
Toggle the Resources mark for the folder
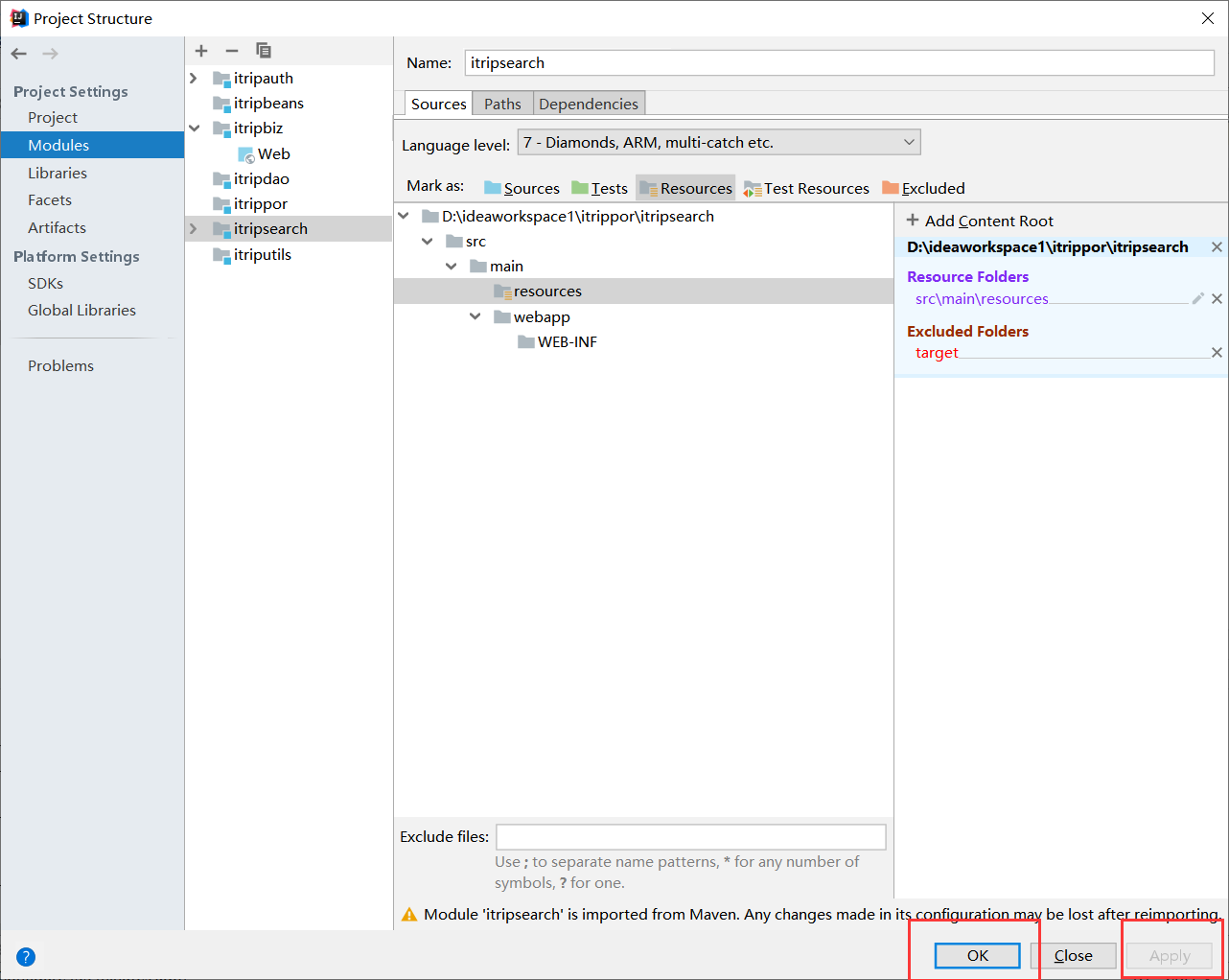(685, 188)
